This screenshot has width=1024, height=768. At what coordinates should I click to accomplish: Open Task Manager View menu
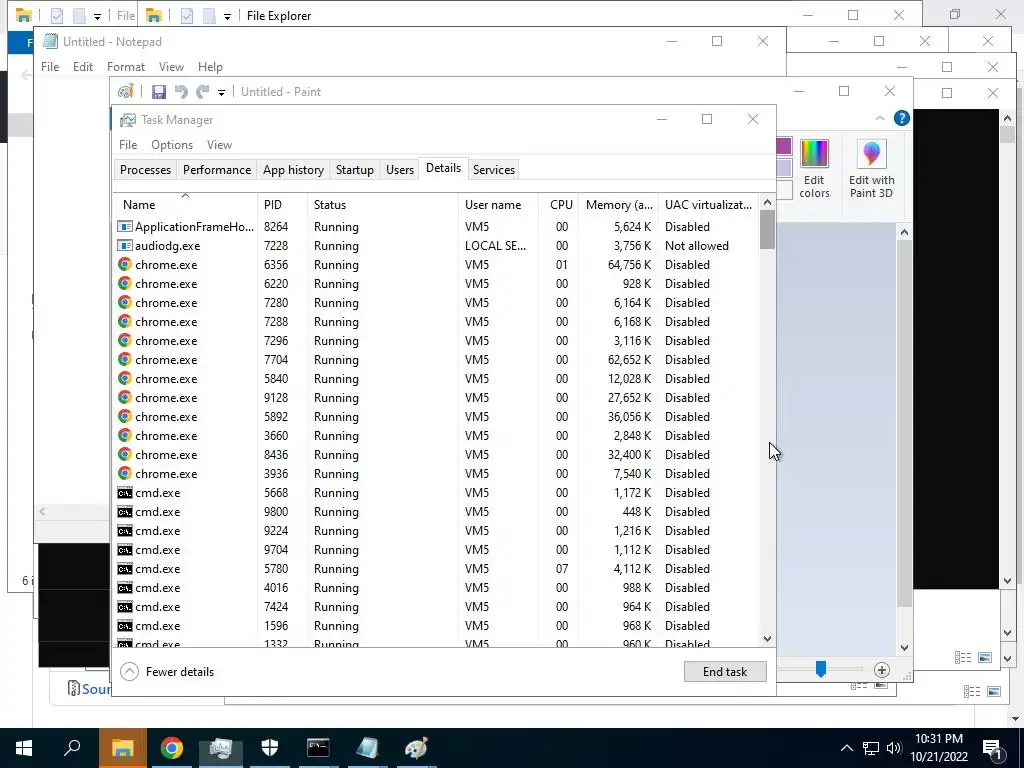[219, 145]
